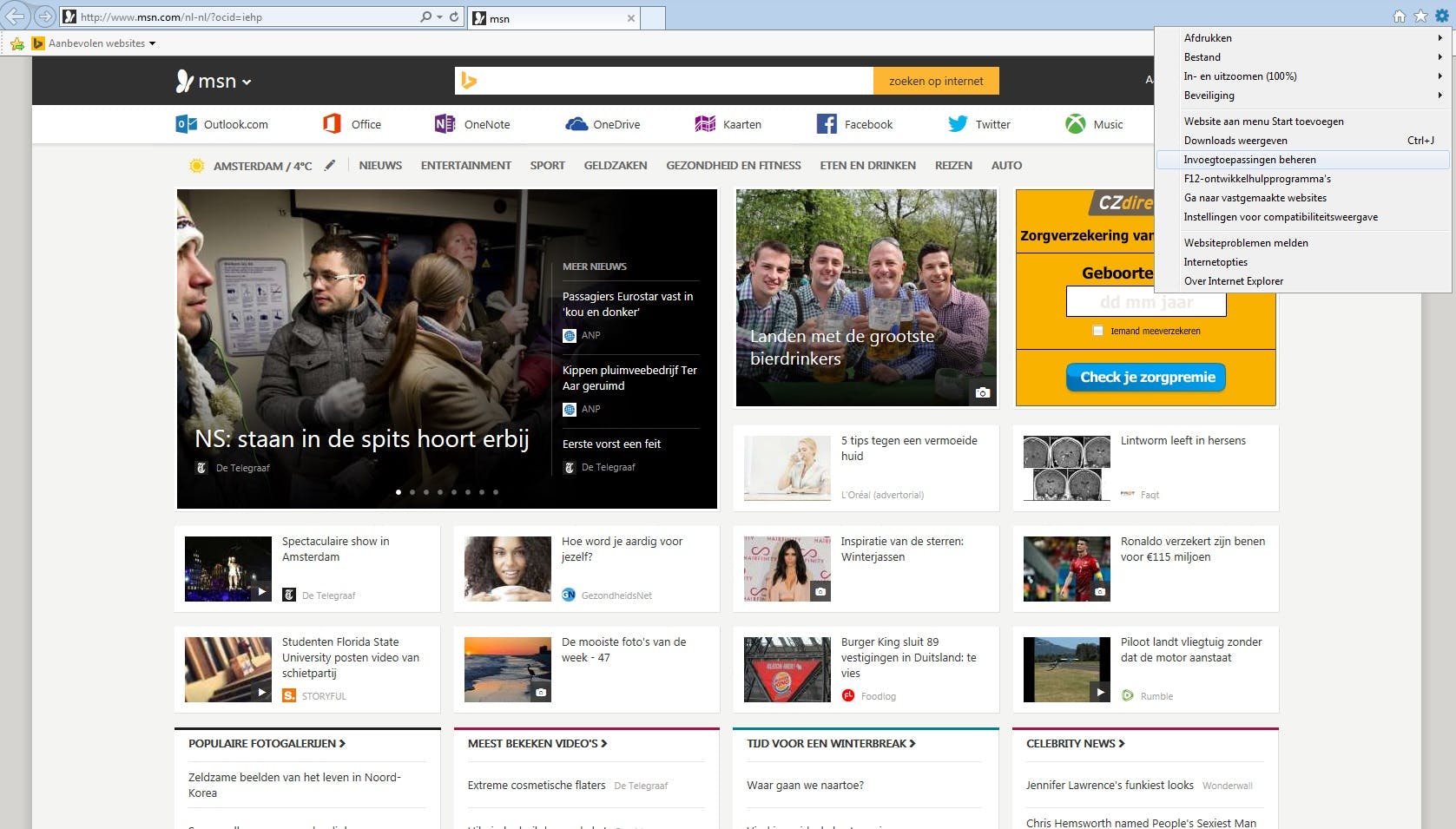
Task: Close the msn browser tab
Action: coord(631,18)
